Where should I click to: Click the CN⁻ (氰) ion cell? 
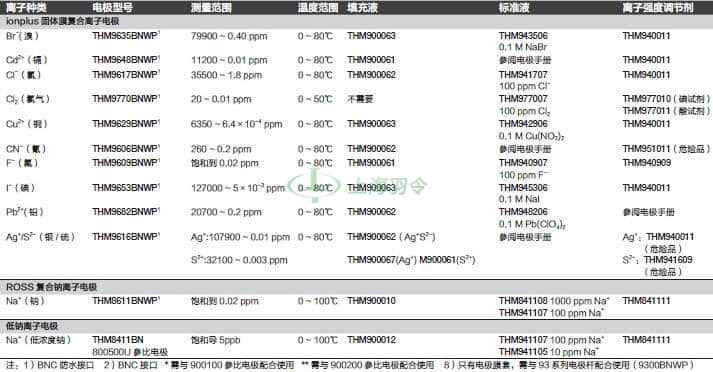pos(26,149)
